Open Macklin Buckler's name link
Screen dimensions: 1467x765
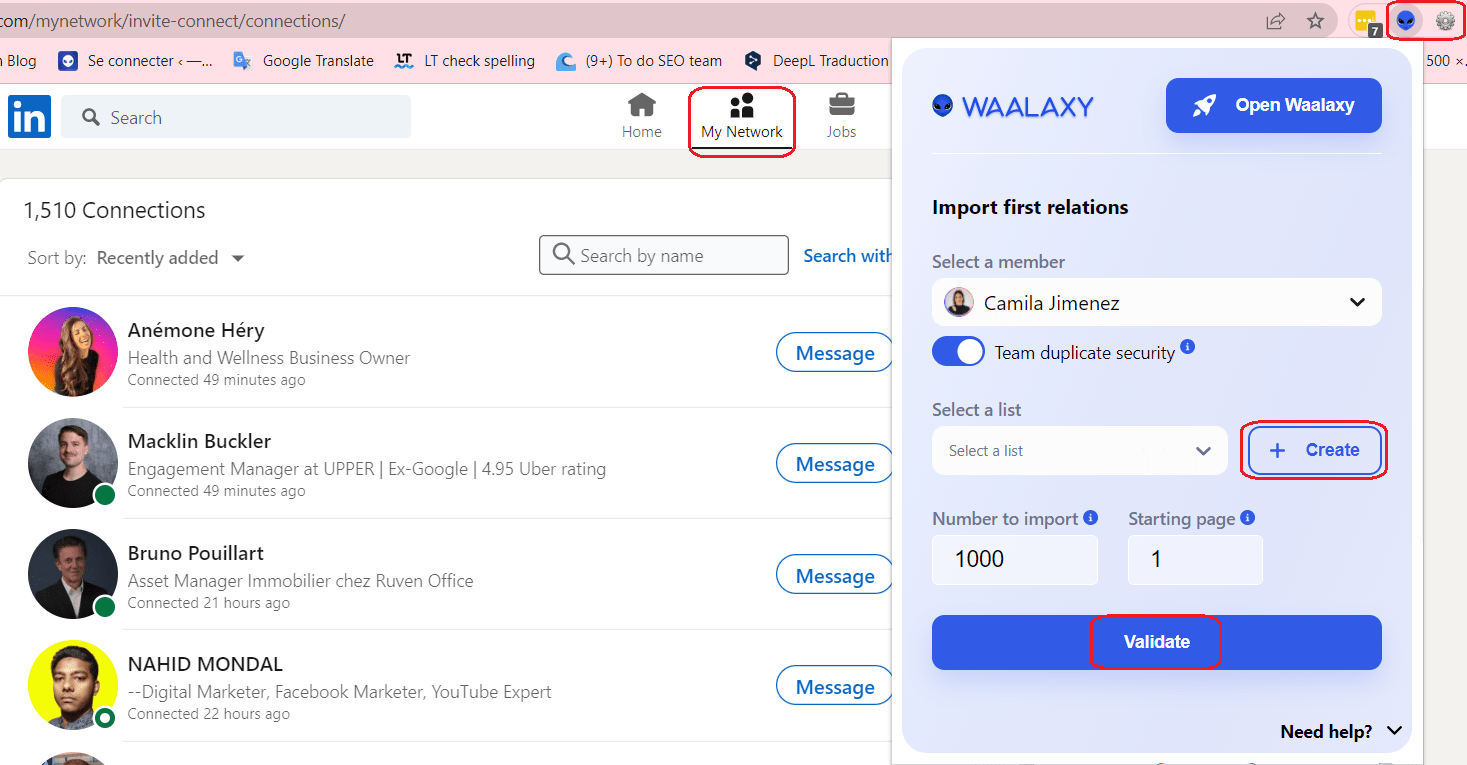199,441
